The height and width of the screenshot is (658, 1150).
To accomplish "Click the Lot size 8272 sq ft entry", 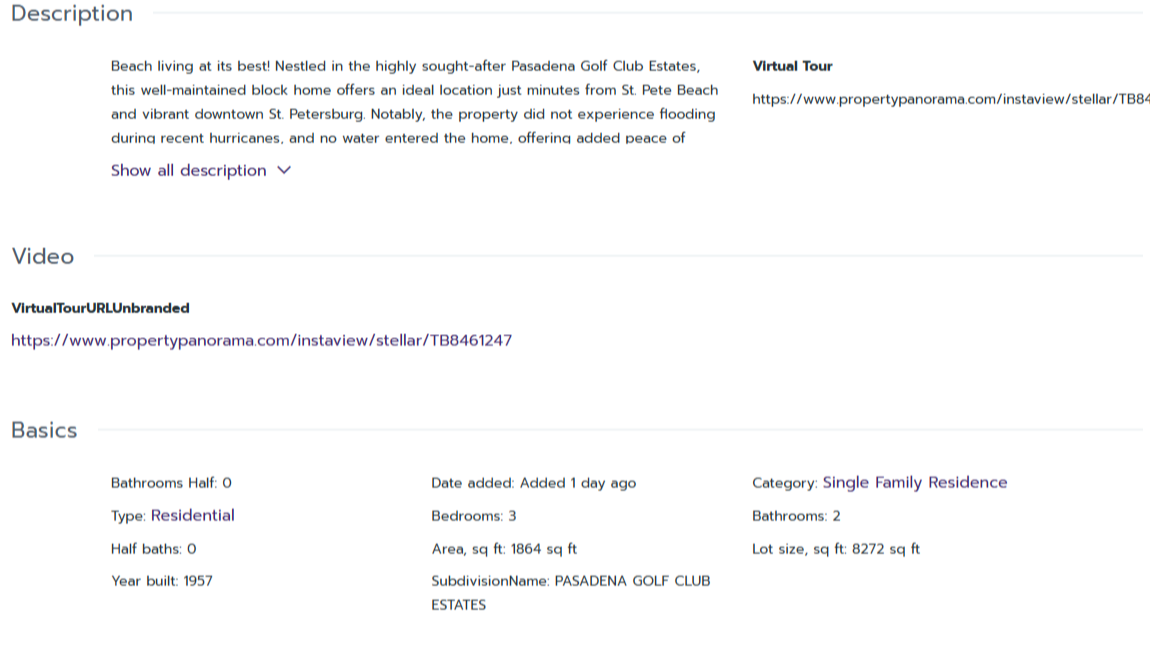I will [x=835, y=549].
